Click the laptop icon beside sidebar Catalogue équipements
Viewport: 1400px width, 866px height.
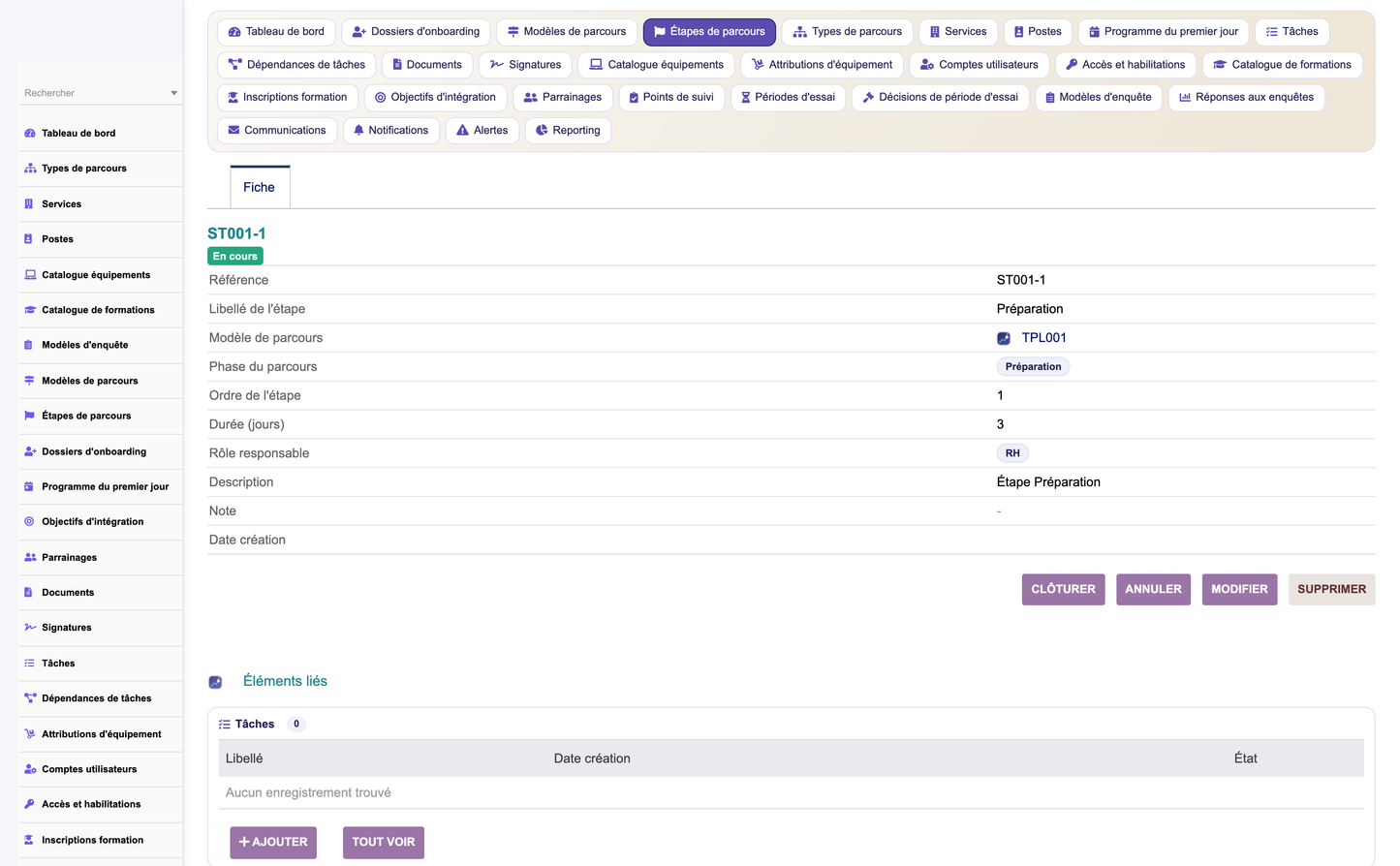(x=30, y=275)
